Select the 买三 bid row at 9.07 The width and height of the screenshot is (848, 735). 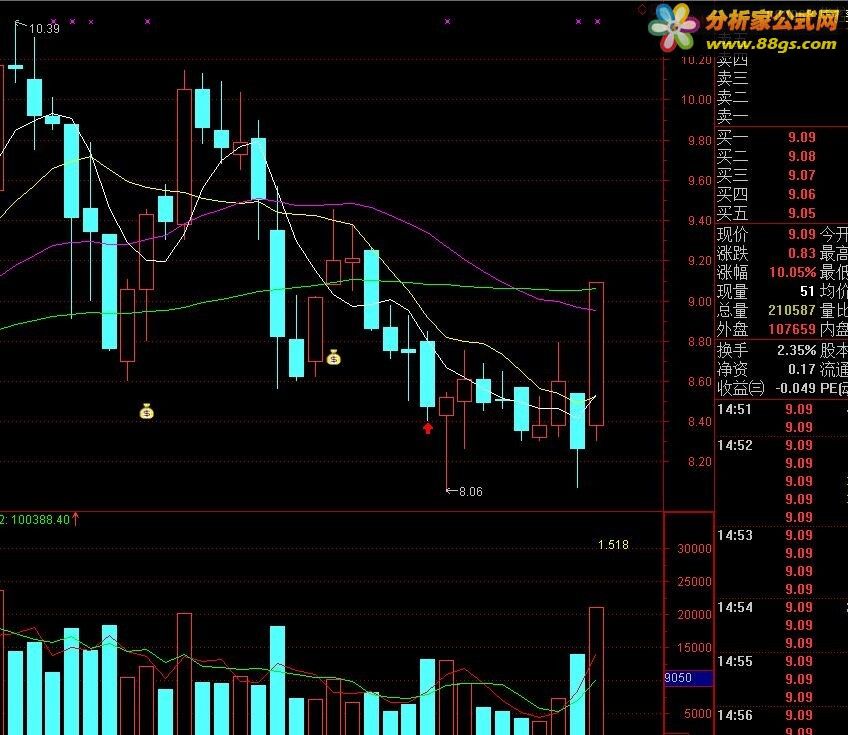tap(781, 175)
